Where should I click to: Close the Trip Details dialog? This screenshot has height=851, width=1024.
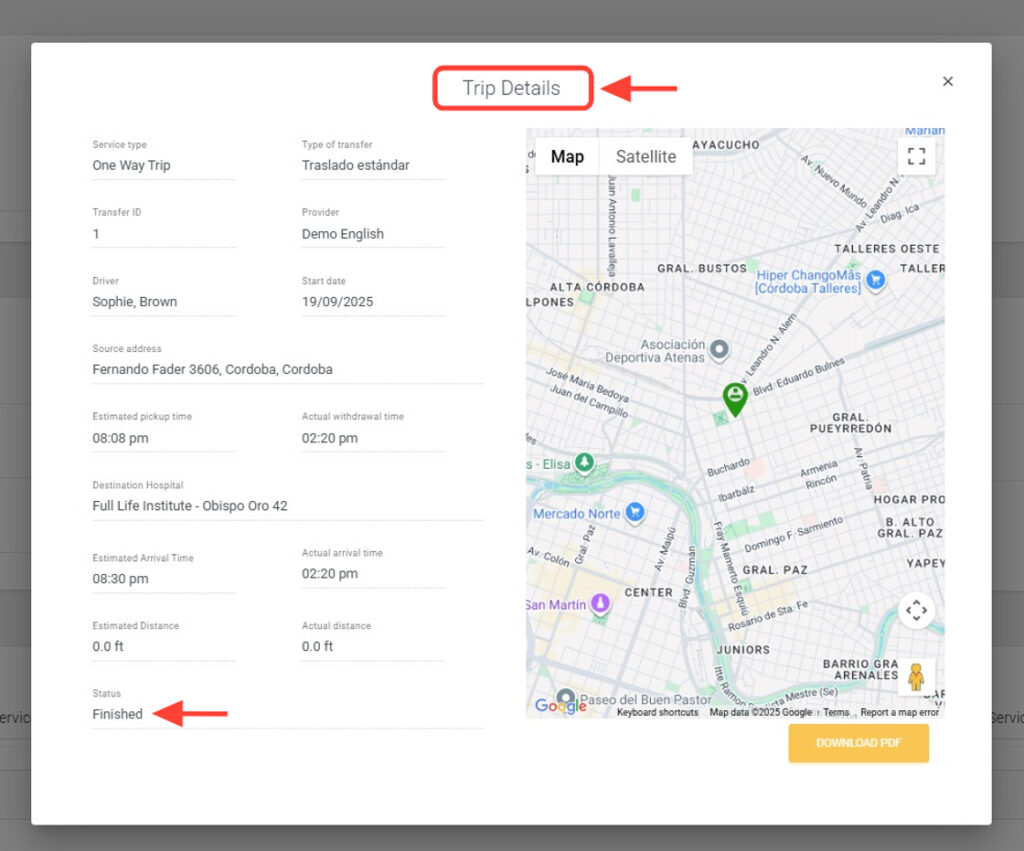(948, 81)
